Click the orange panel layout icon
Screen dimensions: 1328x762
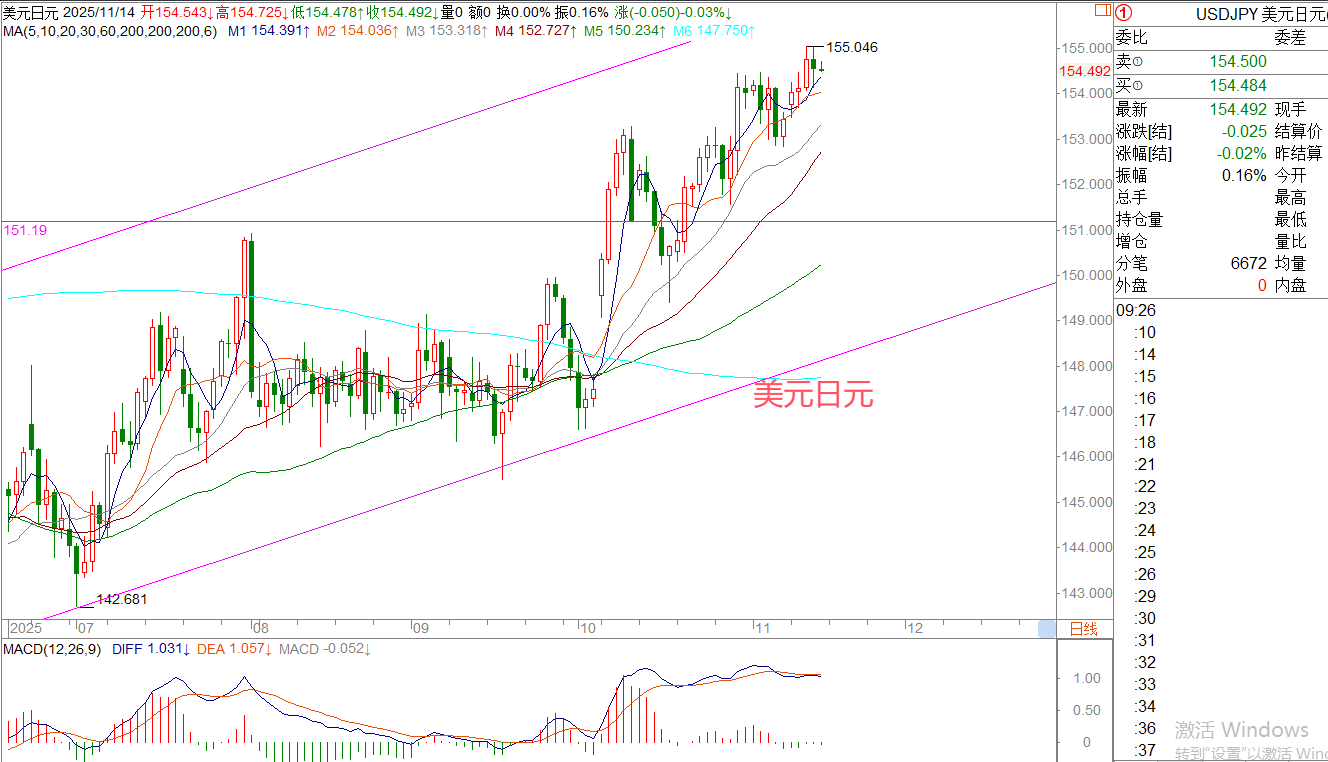(x=1101, y=12)
